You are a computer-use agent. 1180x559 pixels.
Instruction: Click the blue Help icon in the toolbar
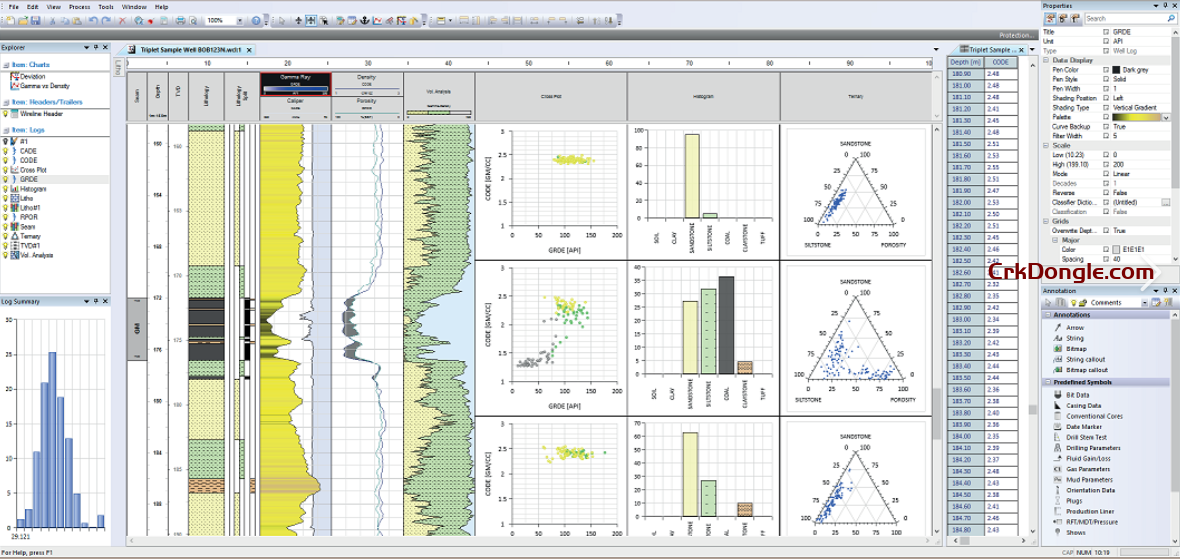(256, 20)
